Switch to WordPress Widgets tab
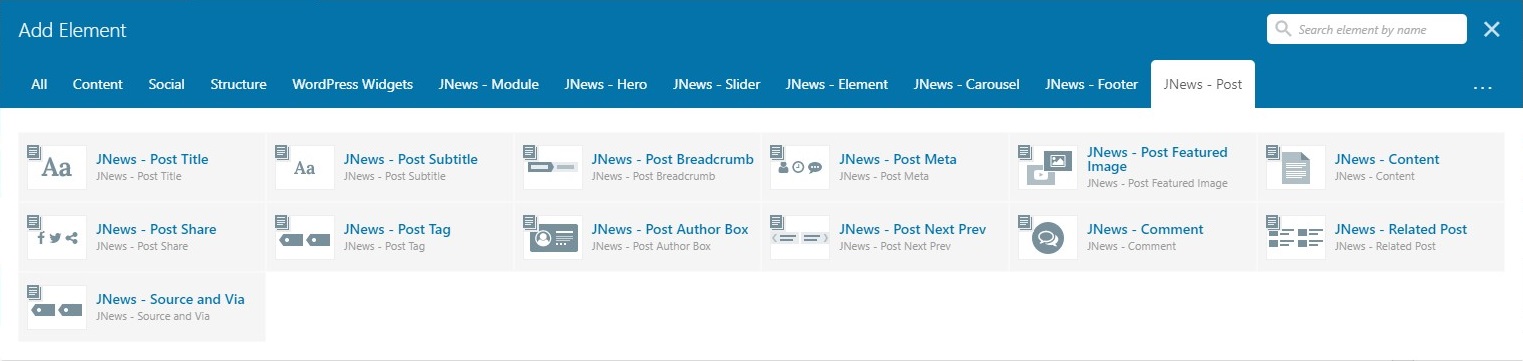 [x=353, y=84]
